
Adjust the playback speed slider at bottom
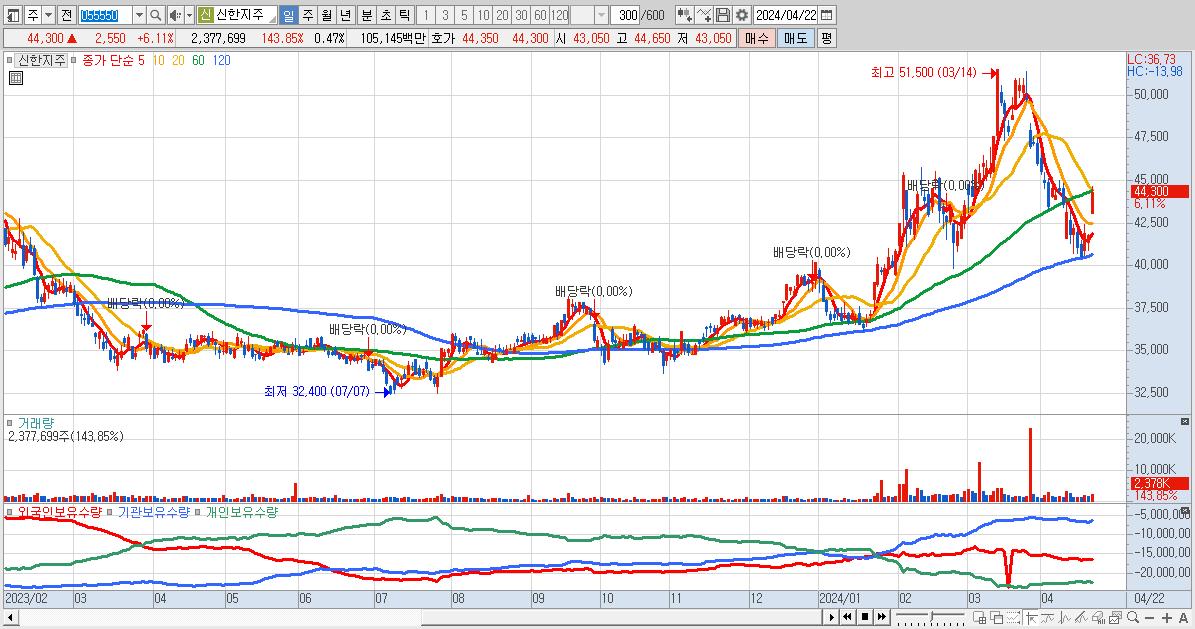(x=931, y=616)
